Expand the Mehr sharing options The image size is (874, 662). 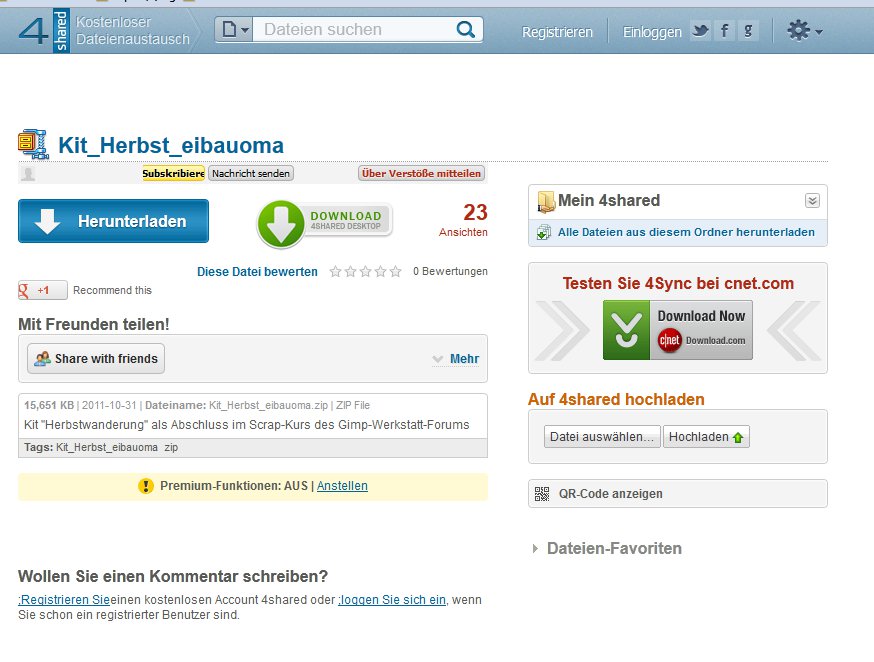coord(457,359)
